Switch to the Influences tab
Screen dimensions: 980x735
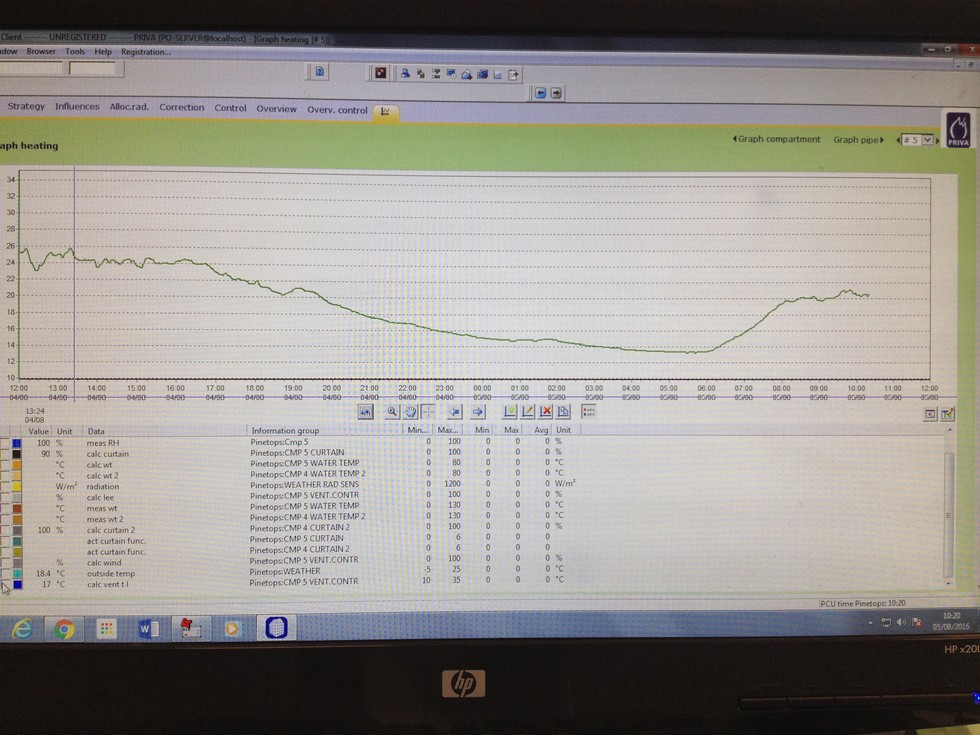pyautogui.click(x=77, y=107)
